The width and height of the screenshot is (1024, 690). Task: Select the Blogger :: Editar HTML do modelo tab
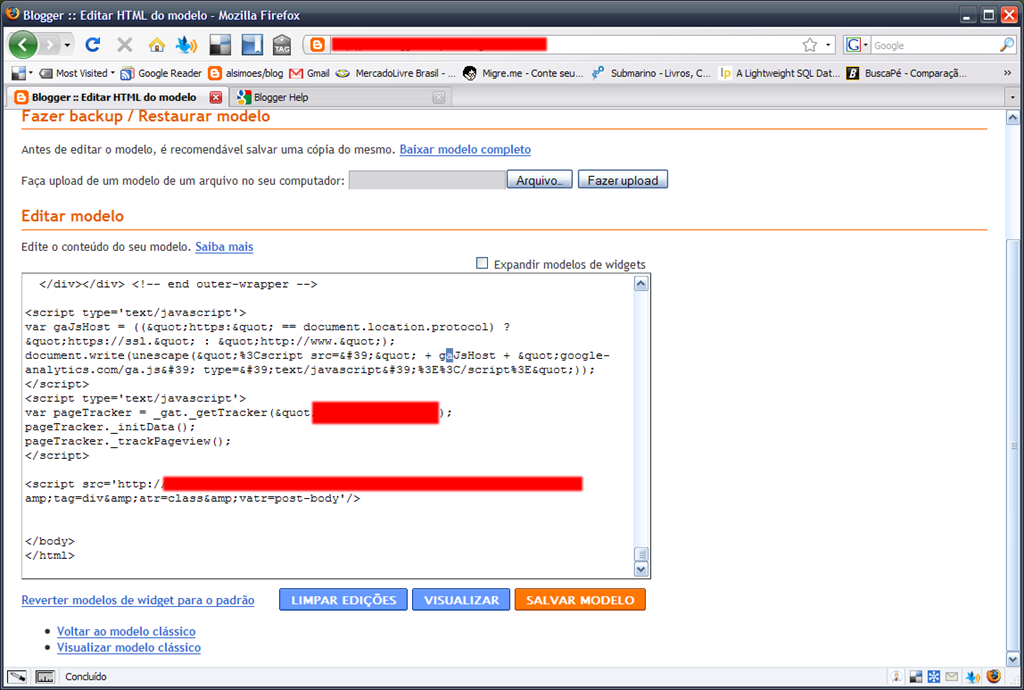[114, 97]
